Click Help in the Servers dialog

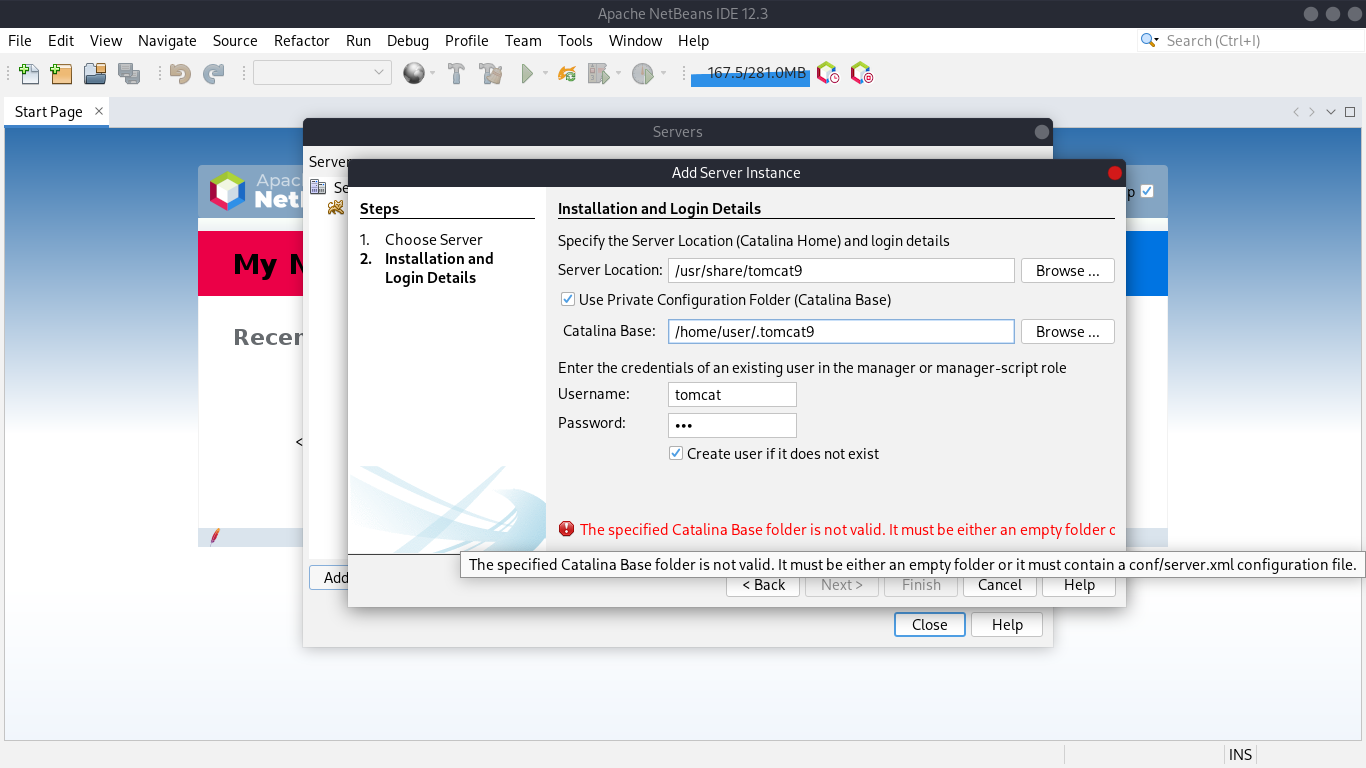pos(1007,624)
